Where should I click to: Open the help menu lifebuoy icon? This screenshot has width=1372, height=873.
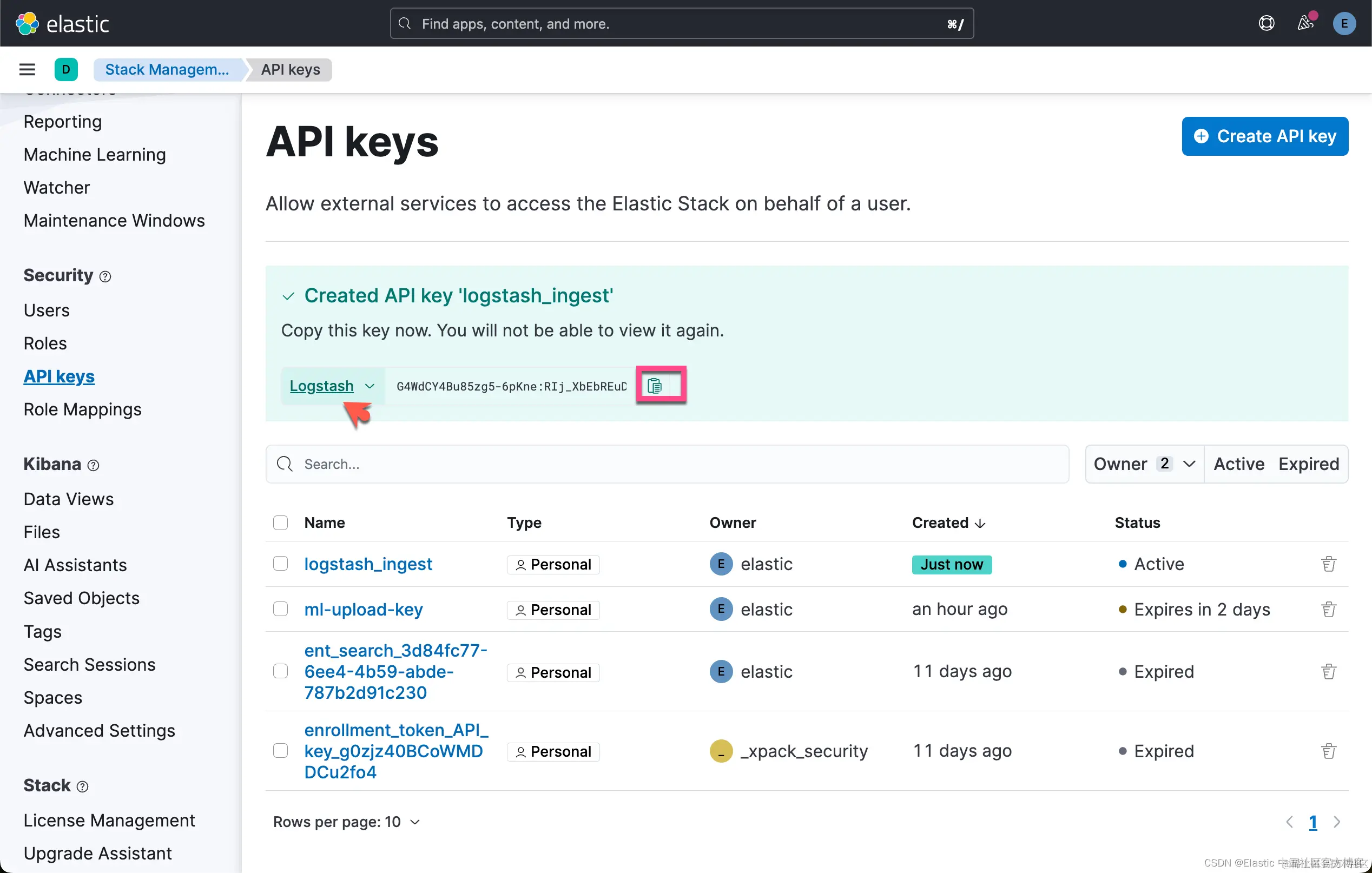(1266, 23)
